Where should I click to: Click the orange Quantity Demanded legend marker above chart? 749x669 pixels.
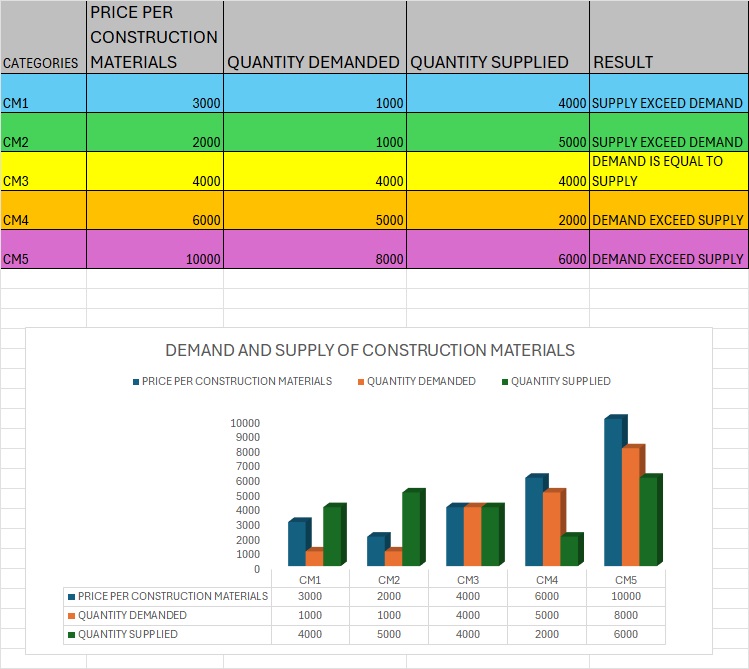coord(360,381)
